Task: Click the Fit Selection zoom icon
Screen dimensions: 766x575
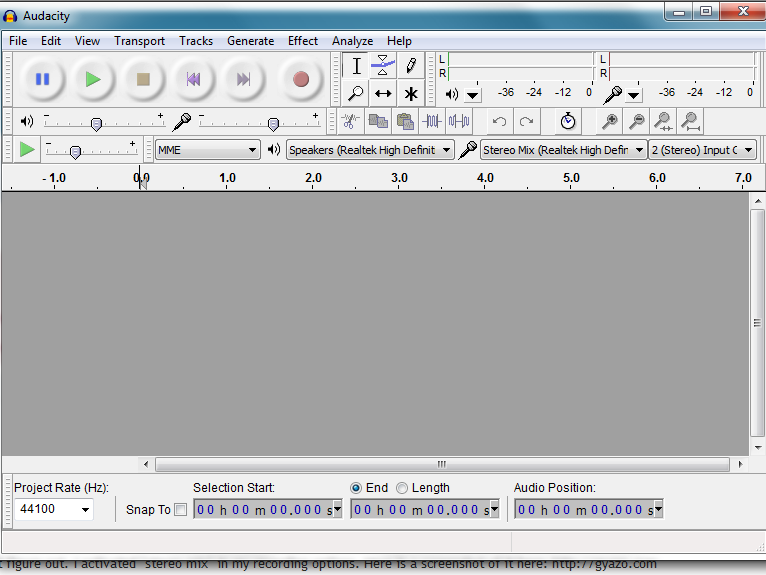Action: [663, 121]
